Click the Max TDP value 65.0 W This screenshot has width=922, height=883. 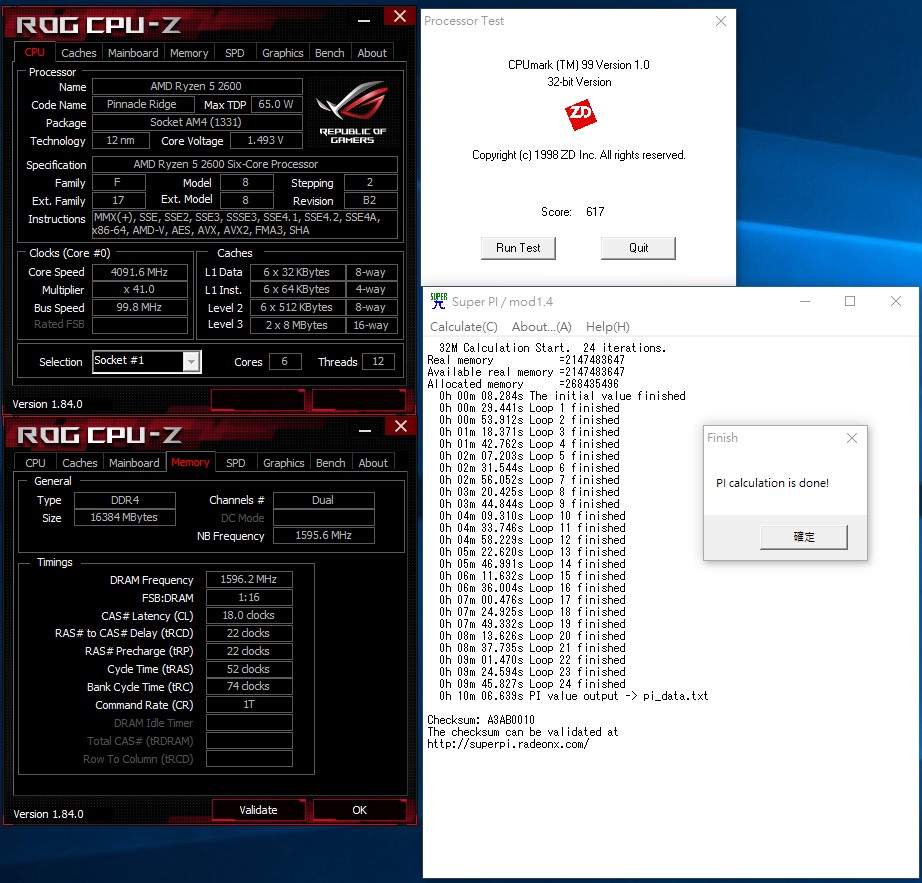(276, 105)
